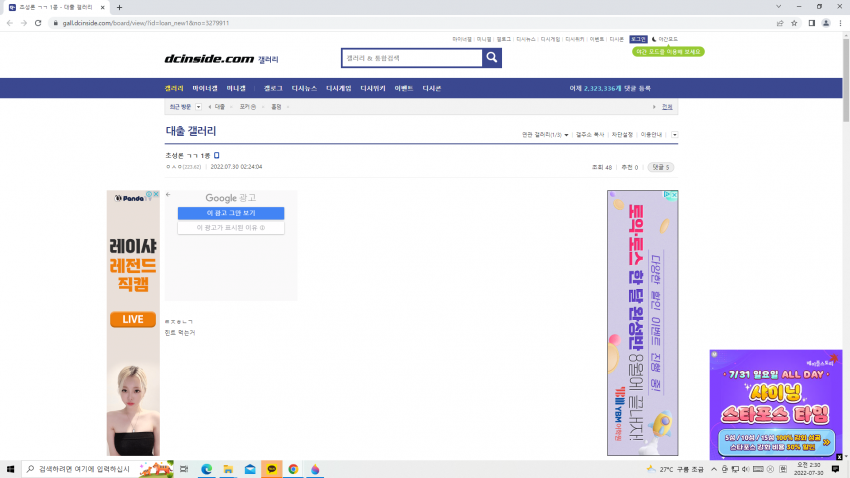Viewport: 850px width, 478px height.
Task: Open 차단설정 link
Action: 622,134
